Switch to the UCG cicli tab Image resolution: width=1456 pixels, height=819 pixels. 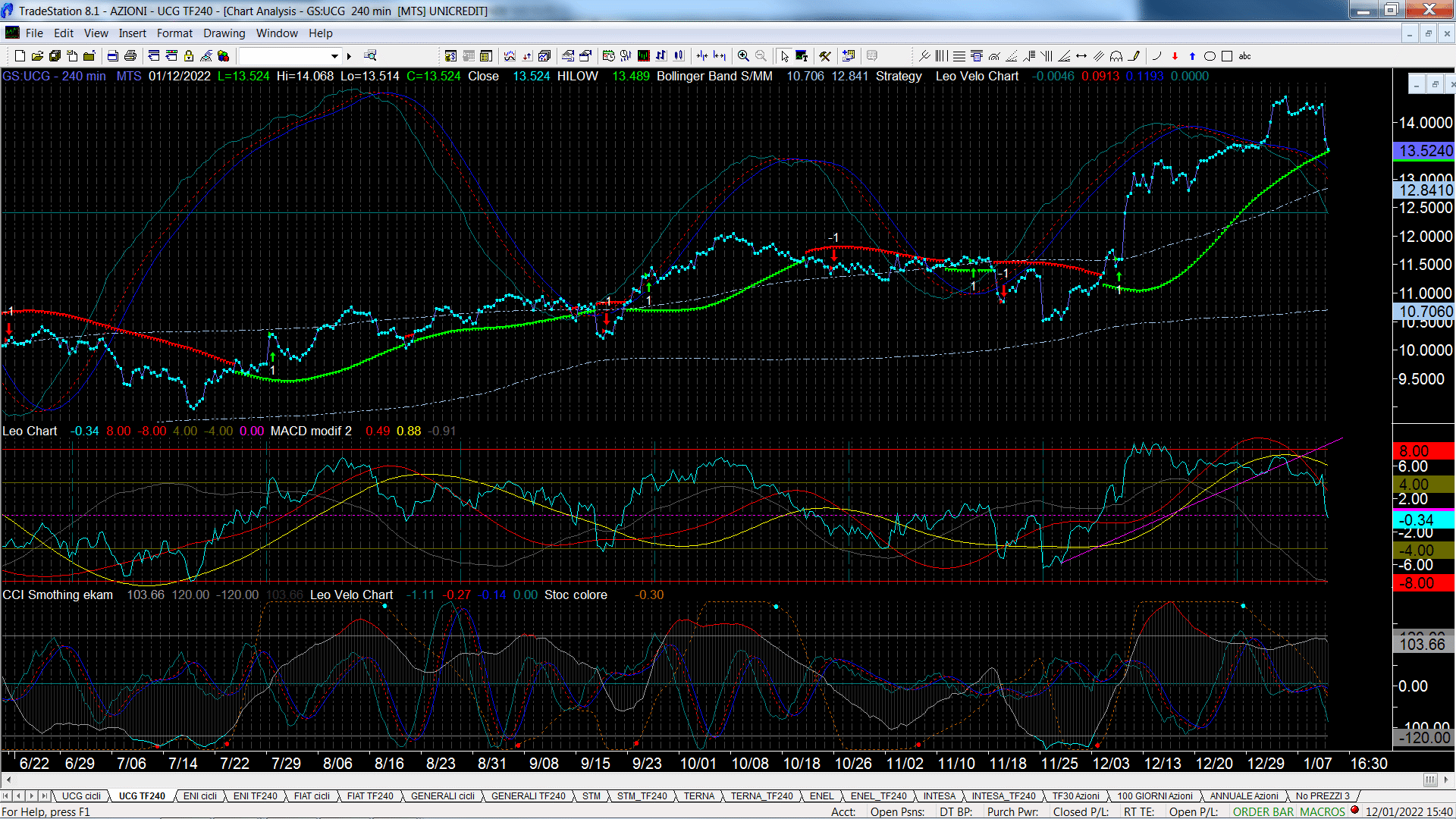coord(81,795)
